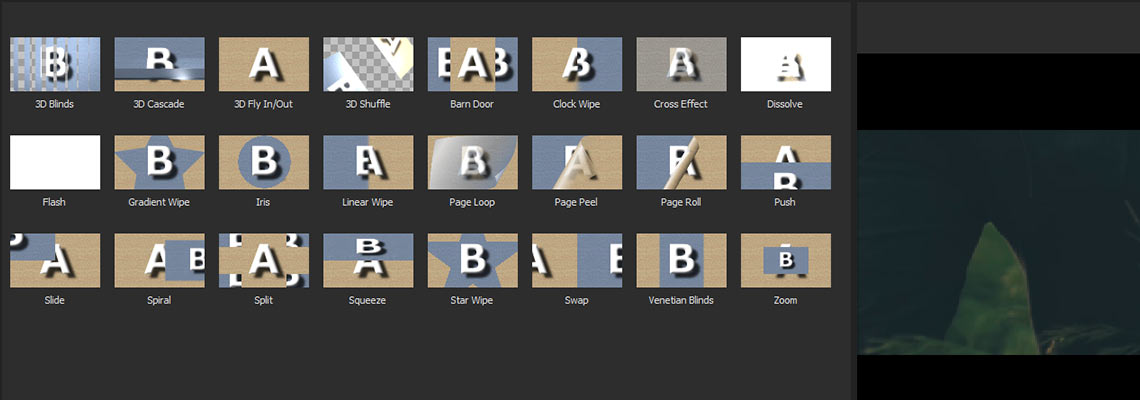Image resolution: width=1140 pixels, height=400 pixels.
Task: Click the Star Wipe transition thumbnail
Action: [473, 260]
